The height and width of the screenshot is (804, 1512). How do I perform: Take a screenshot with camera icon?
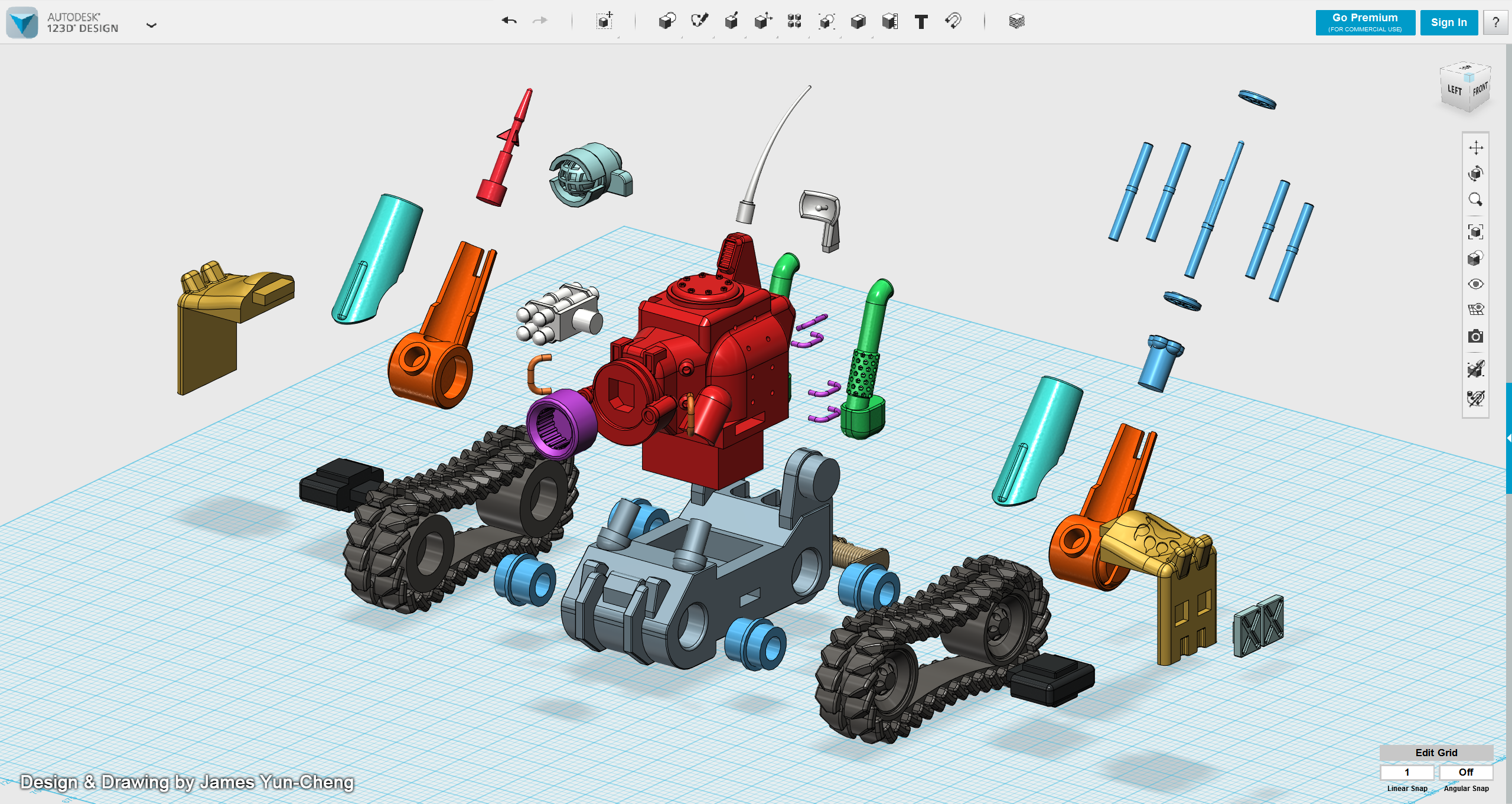[x=1475, y=337]
